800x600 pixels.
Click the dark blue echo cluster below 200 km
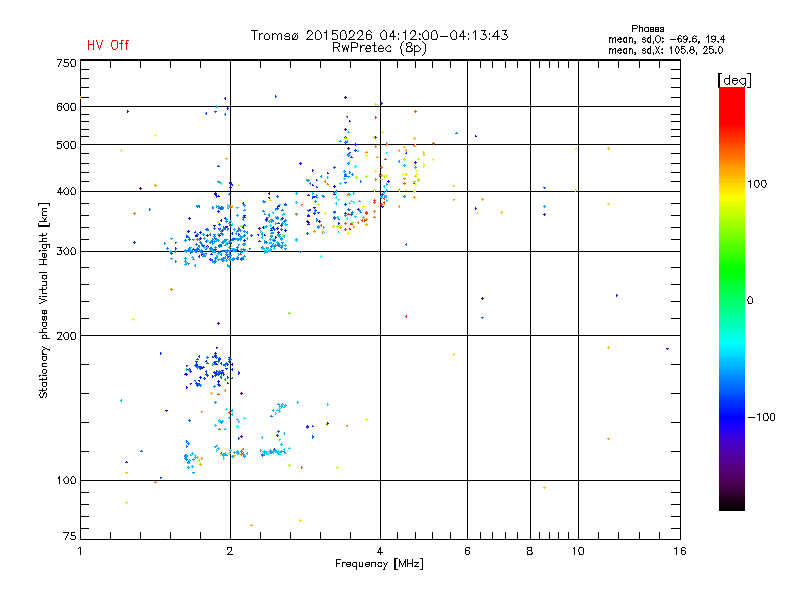[210, 368]
